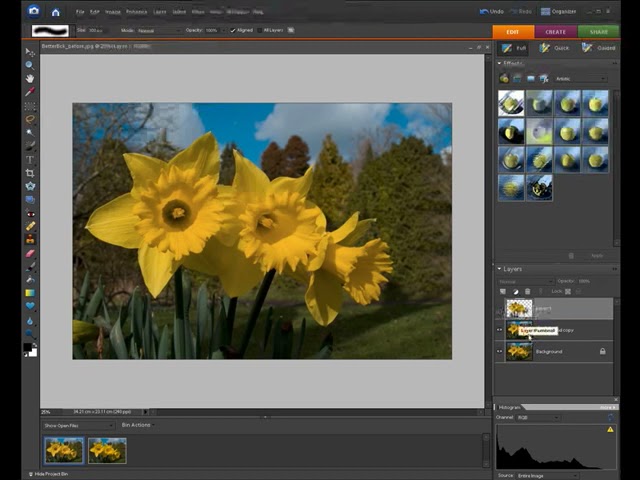Click the Home welcome screen icon

pyautogui.click(x=56, y=12)
